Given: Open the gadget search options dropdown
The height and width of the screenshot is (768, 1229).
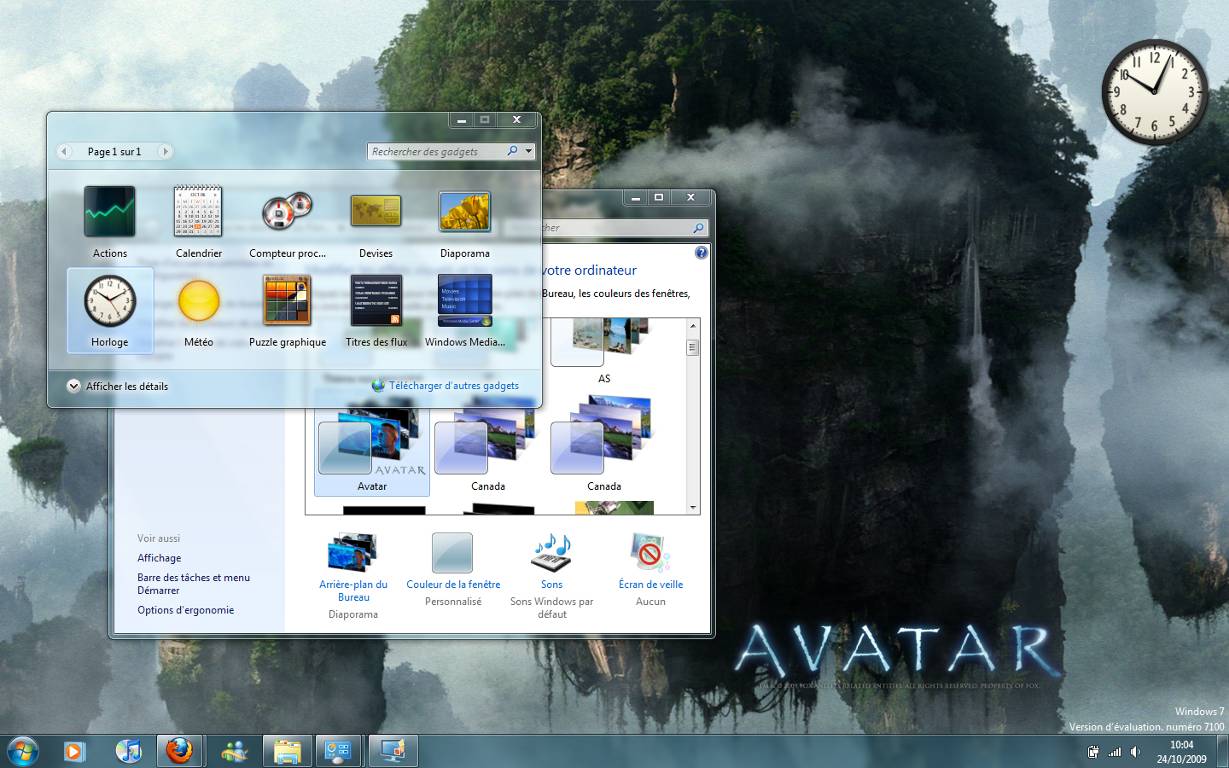Looking at the screenshot, I should pos(529,152).
